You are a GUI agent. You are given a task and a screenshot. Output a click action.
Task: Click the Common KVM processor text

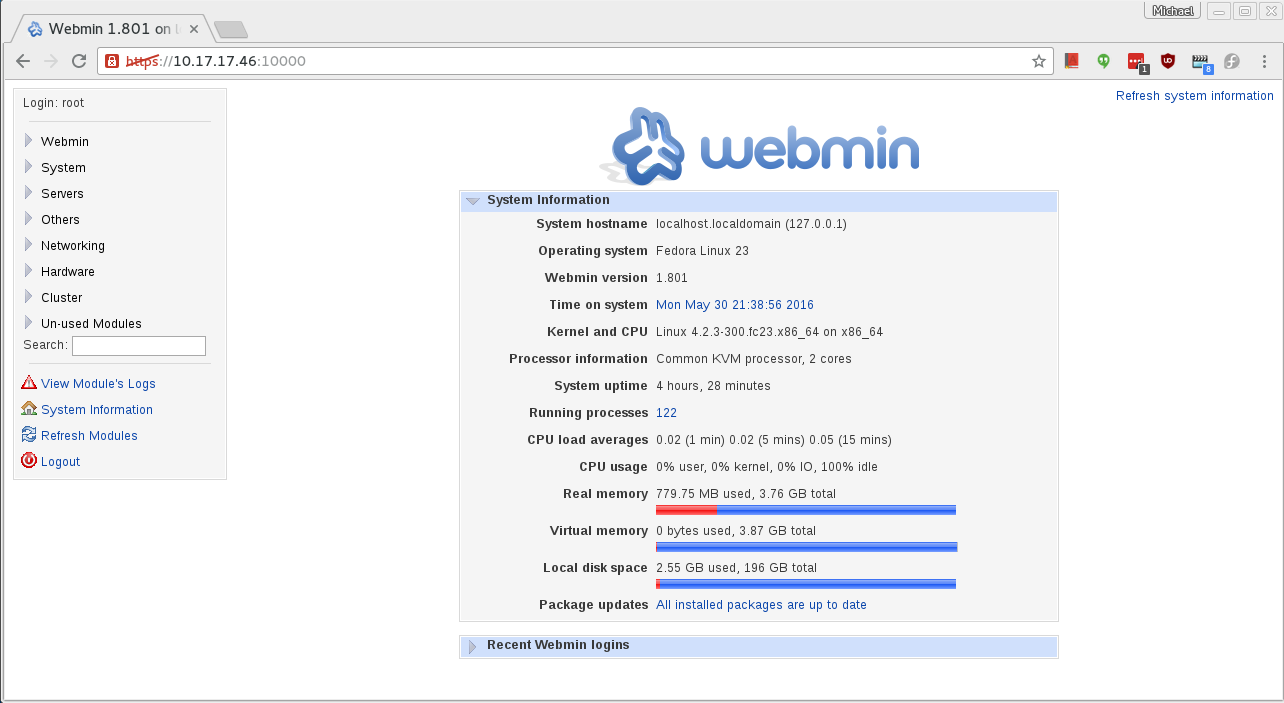(x=754, y=359)
